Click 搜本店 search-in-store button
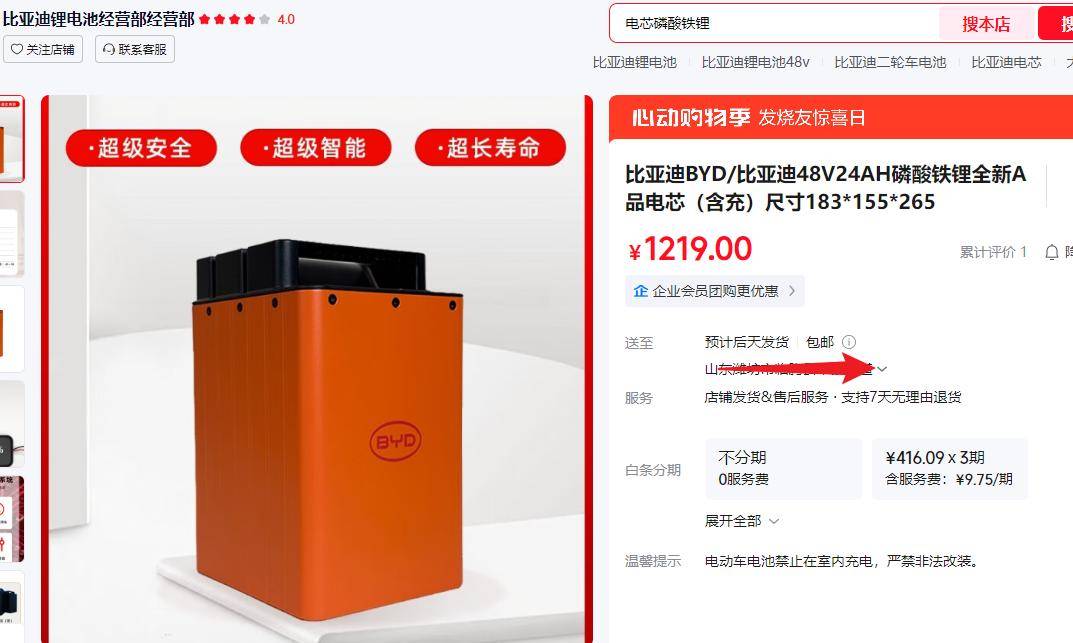 (x=986, y=24)
